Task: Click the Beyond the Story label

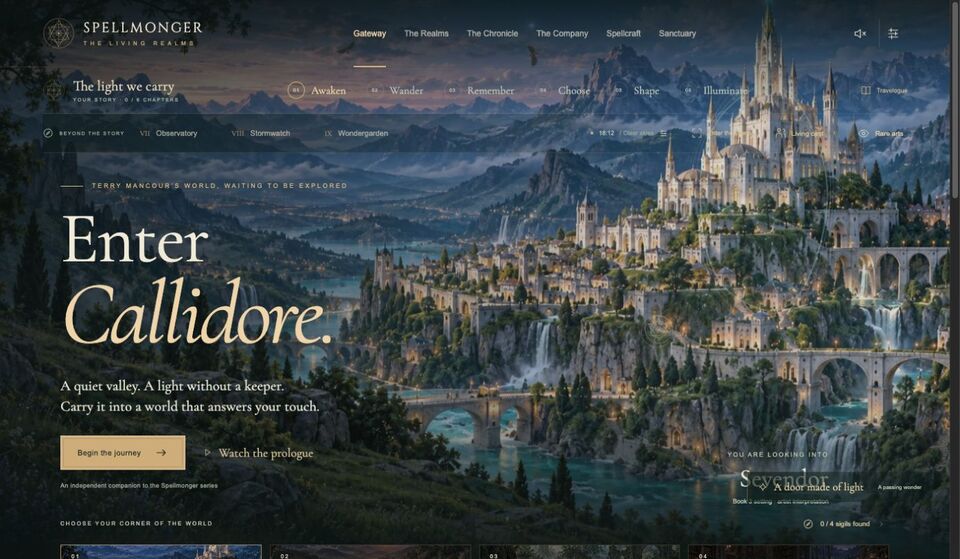Action: point(91,133)
